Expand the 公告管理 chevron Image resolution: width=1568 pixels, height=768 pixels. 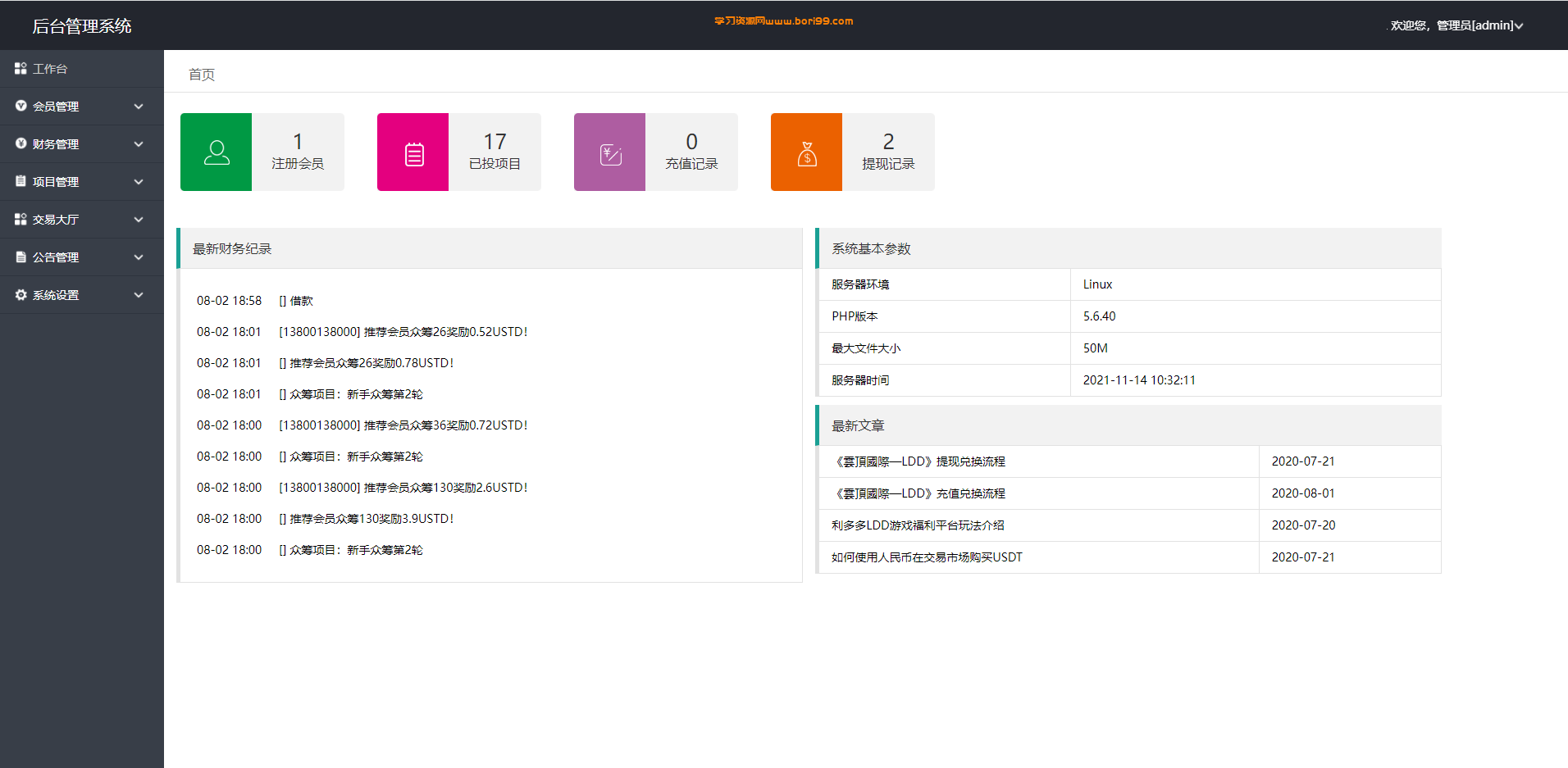139,257
